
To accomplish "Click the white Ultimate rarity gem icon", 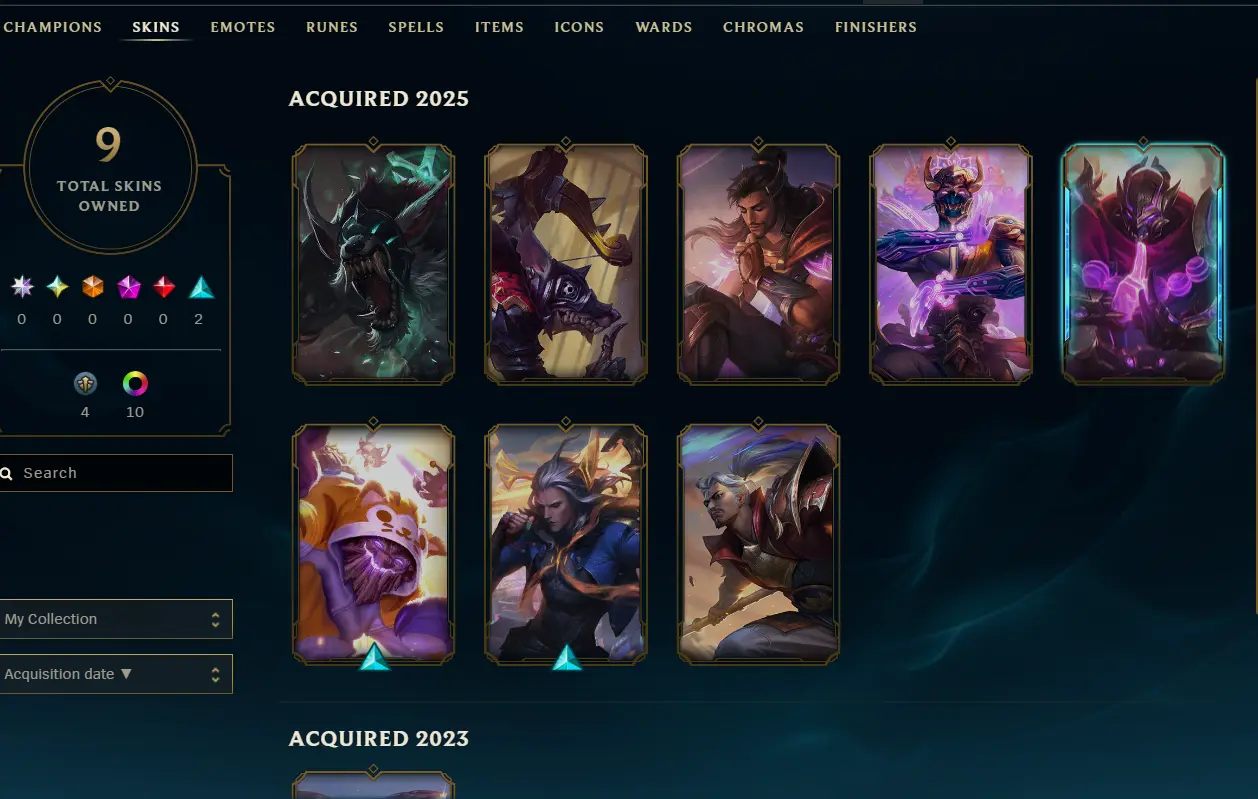I will click(22, 287).
